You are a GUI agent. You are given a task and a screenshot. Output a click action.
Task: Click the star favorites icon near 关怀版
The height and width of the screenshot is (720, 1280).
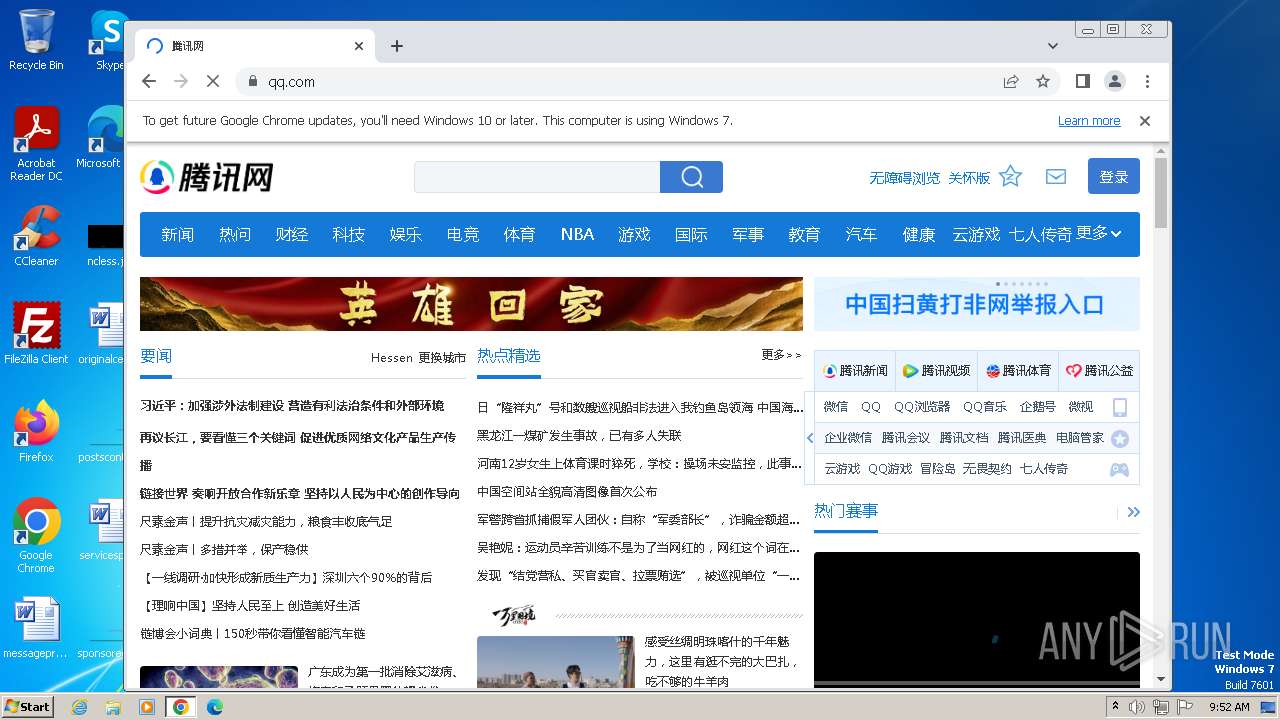point(1011,176)
